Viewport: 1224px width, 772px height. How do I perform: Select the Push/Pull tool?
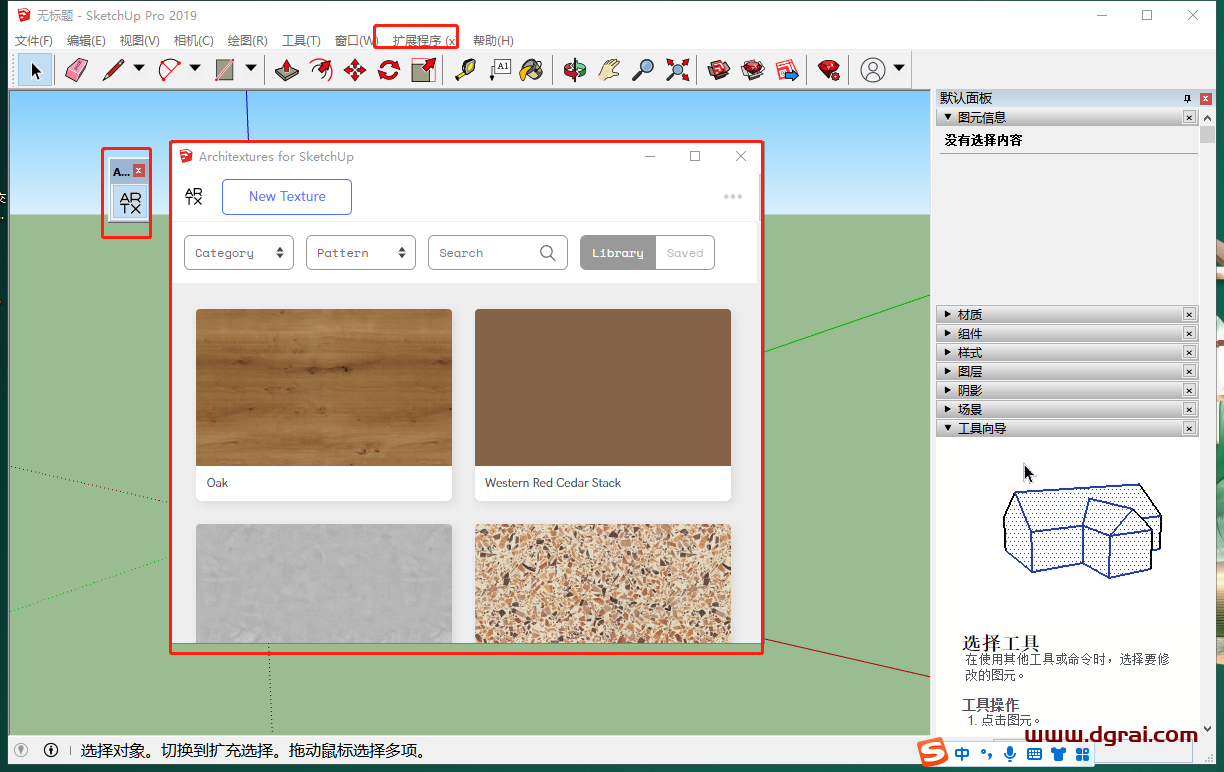(x=288, y=69)
